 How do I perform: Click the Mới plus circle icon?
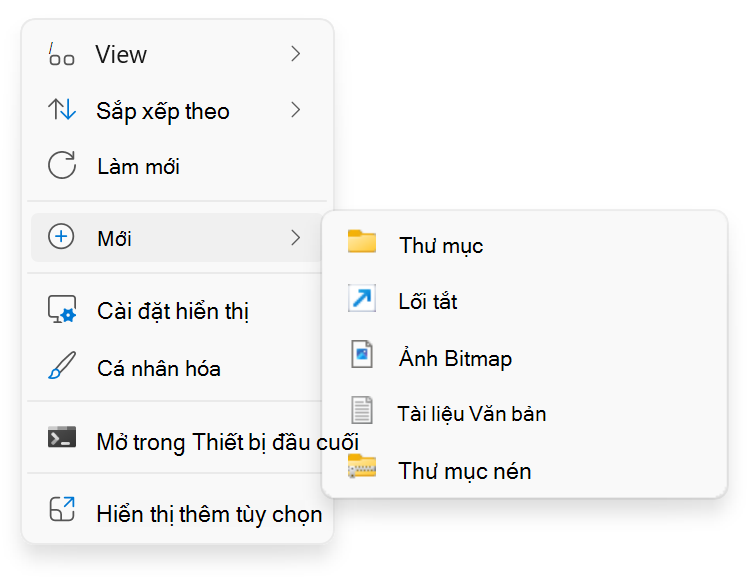click(61, 237)
